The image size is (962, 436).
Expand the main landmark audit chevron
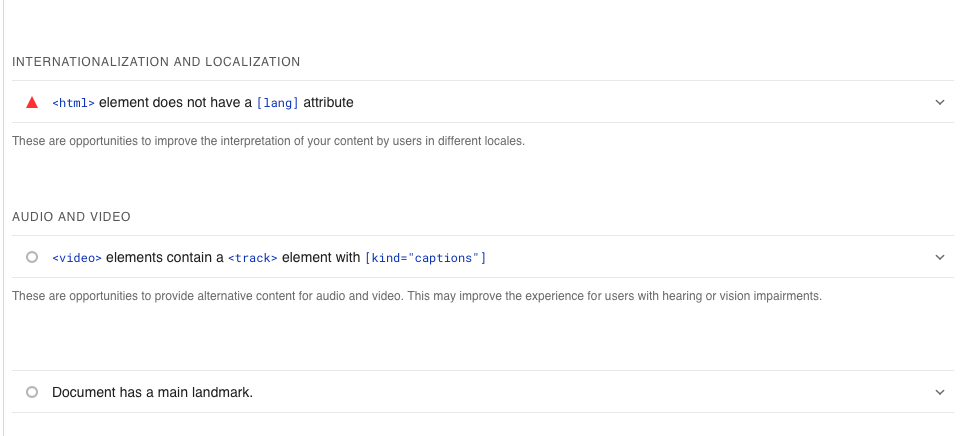[x=939, y=392]
